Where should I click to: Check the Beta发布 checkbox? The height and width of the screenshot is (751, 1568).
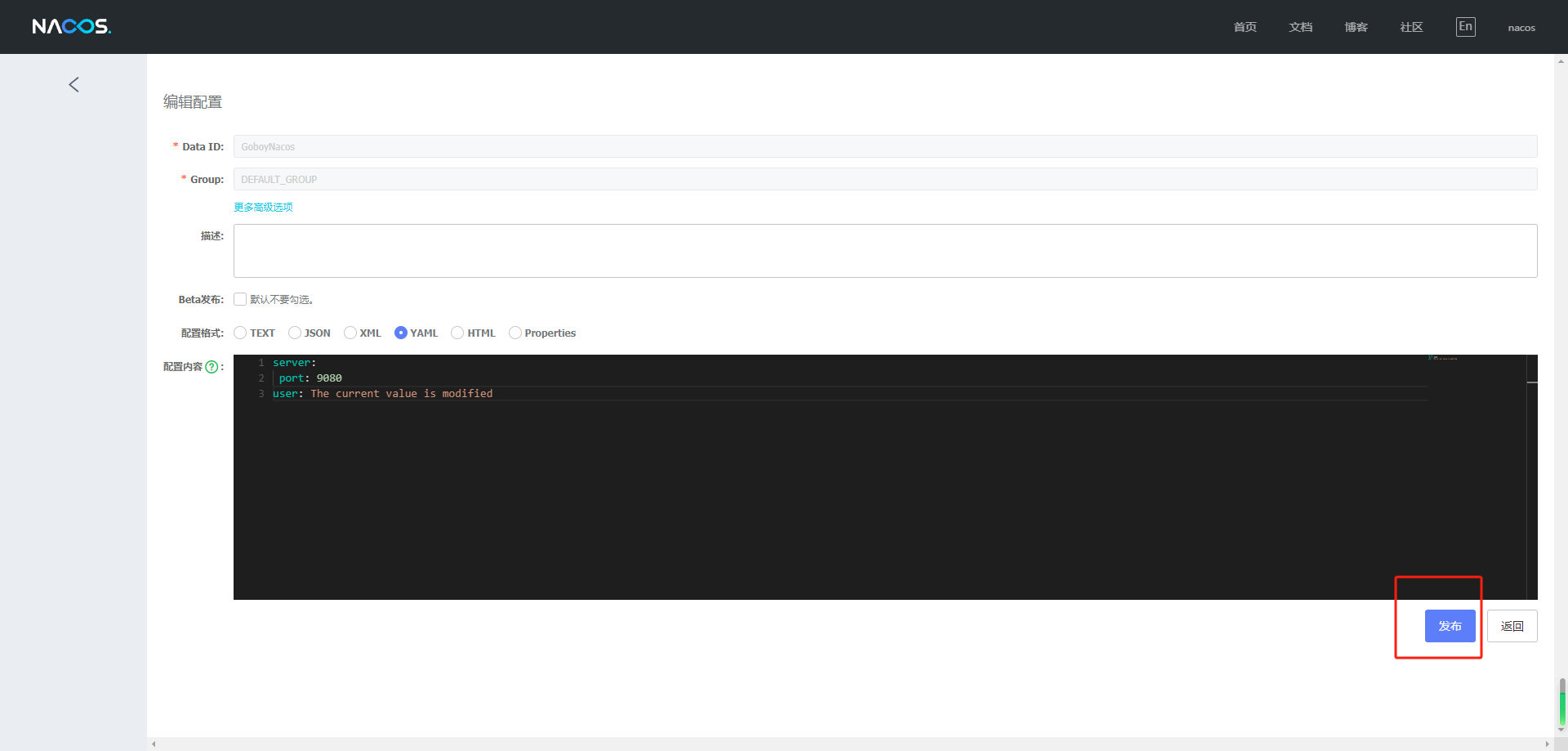[x=240, y=299]
